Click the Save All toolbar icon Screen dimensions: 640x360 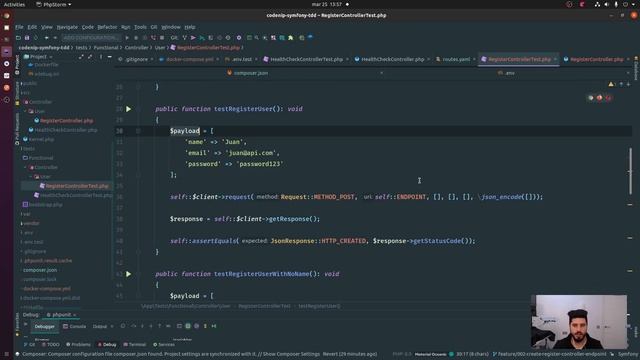click(x=27, y=38)
